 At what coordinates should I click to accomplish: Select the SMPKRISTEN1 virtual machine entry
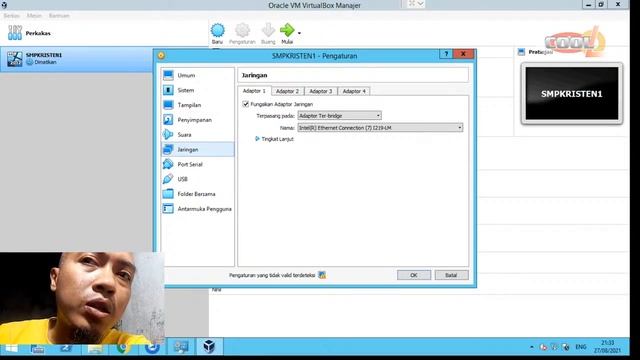pos(76,59)
